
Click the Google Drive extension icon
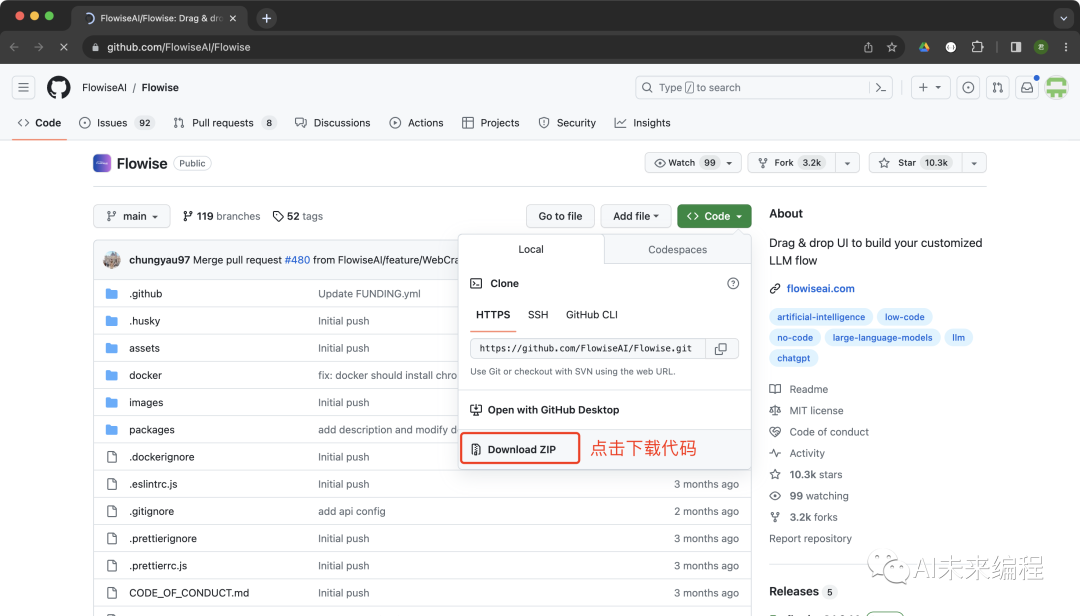point(924,47)
